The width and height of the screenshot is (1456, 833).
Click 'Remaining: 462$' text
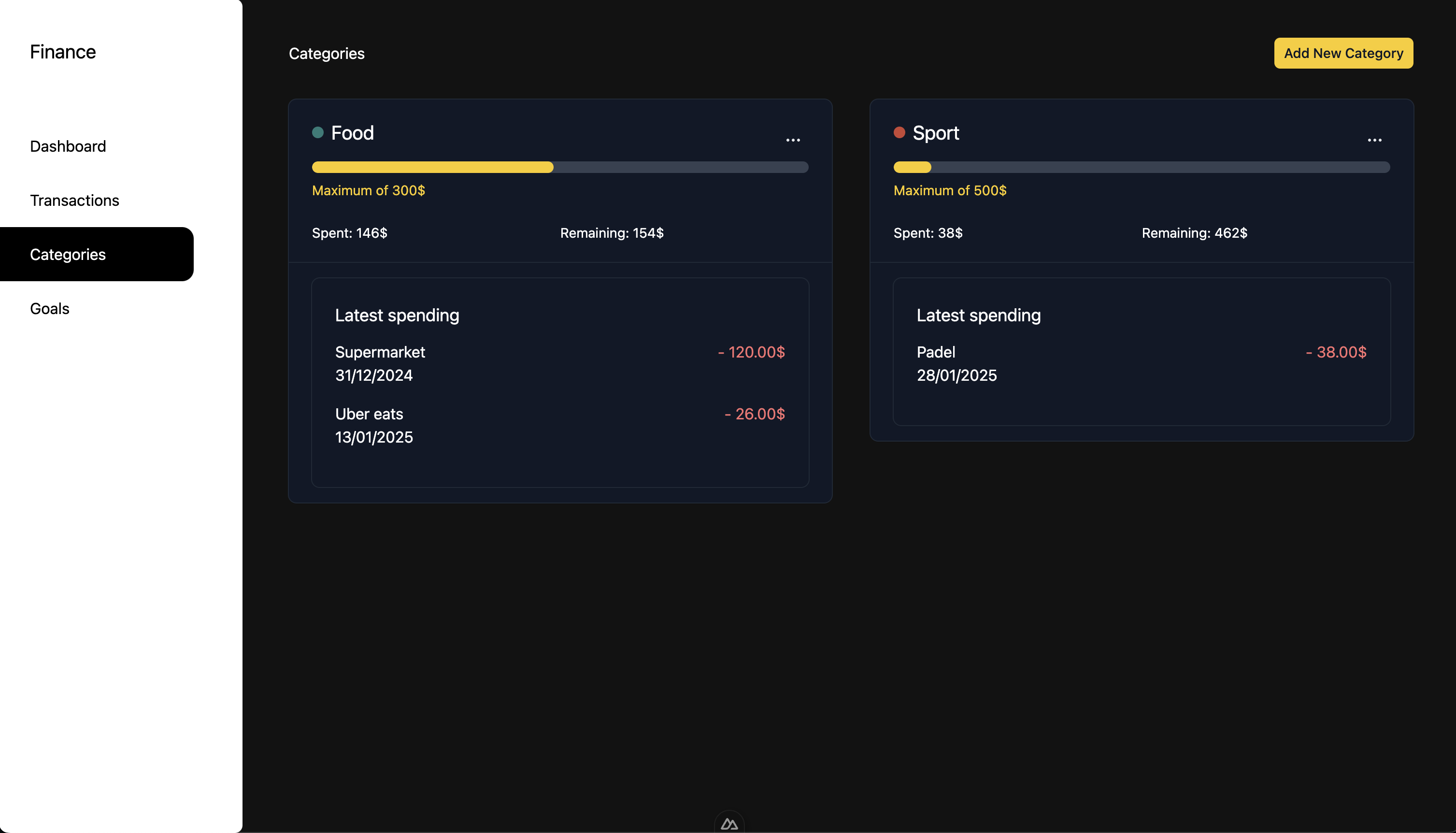(x=1194, y=233)
